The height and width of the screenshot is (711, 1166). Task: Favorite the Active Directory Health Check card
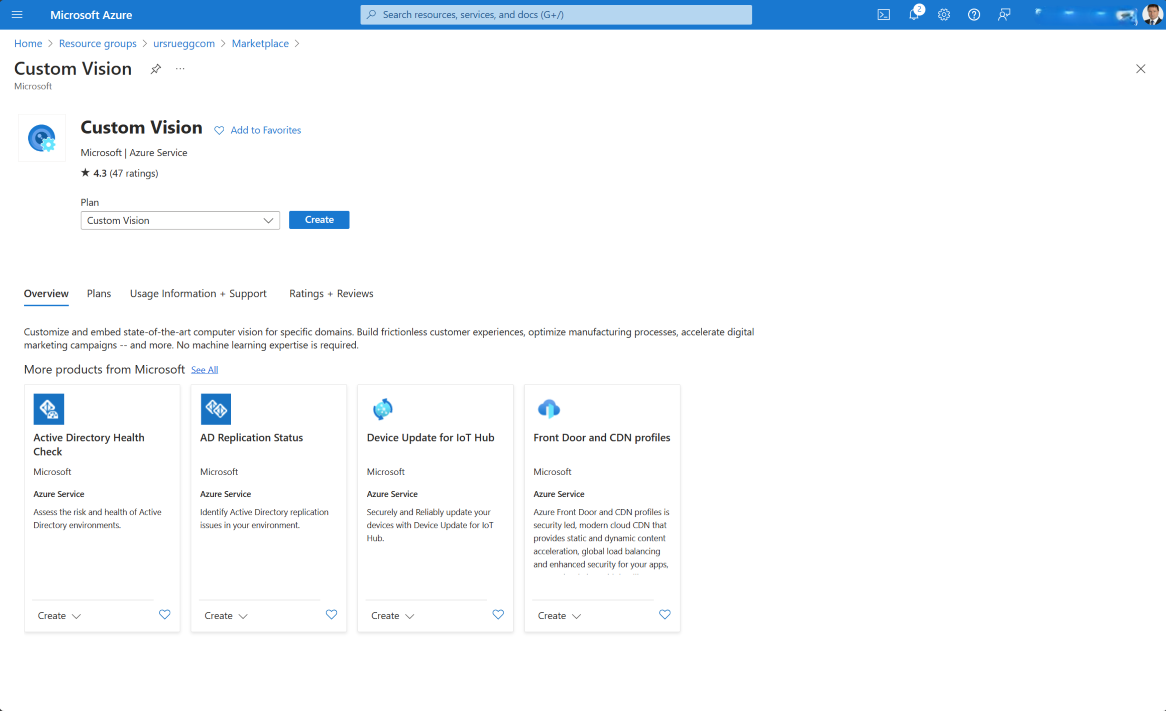tap(164, 614)
